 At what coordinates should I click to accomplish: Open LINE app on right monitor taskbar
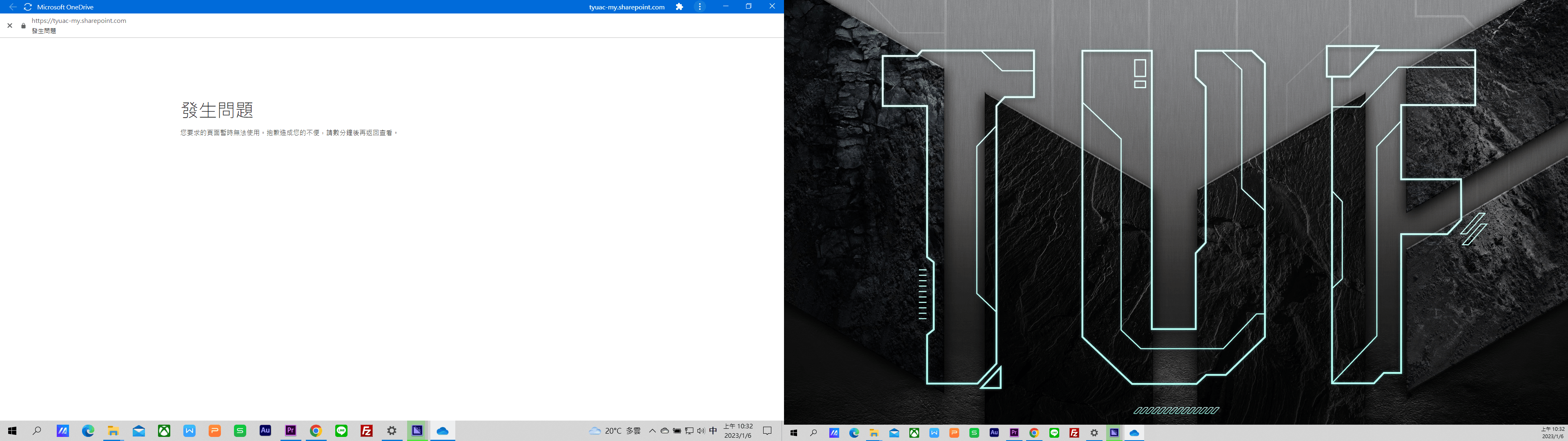click(x=1054, y=433)
